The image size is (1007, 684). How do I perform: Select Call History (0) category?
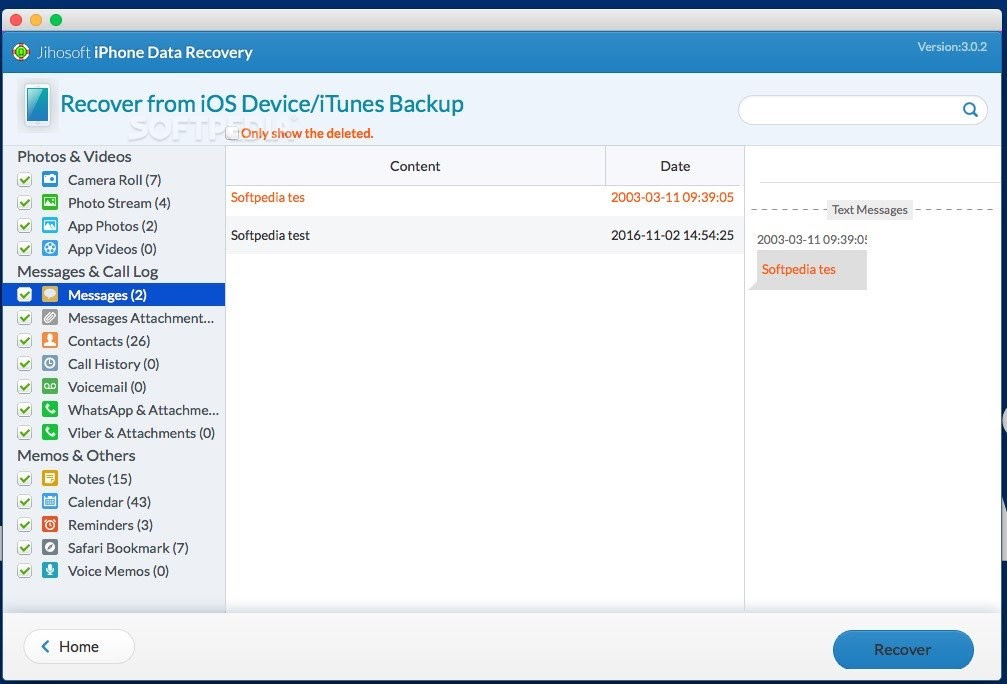(113, 364)
